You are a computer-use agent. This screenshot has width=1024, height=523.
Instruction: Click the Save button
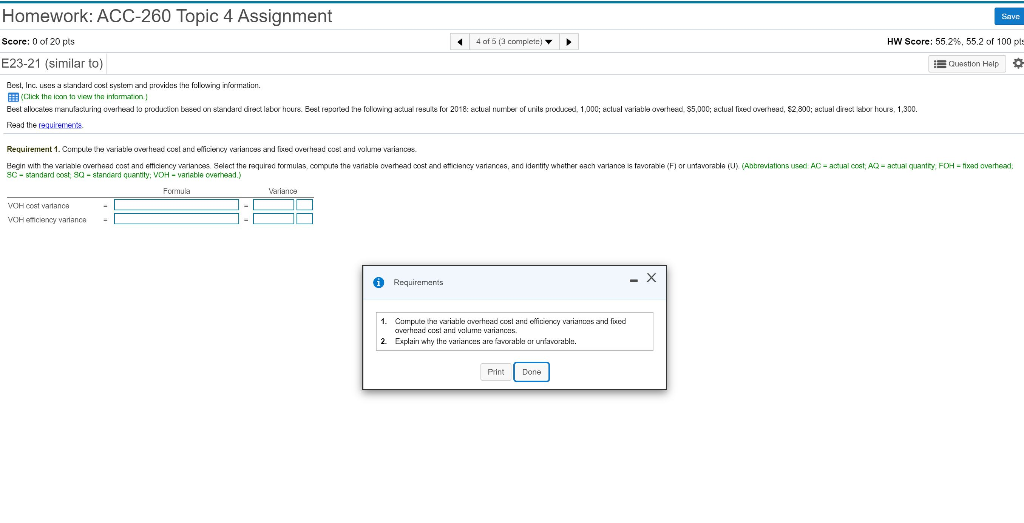pyautogui.click(x=1010, y=17)
